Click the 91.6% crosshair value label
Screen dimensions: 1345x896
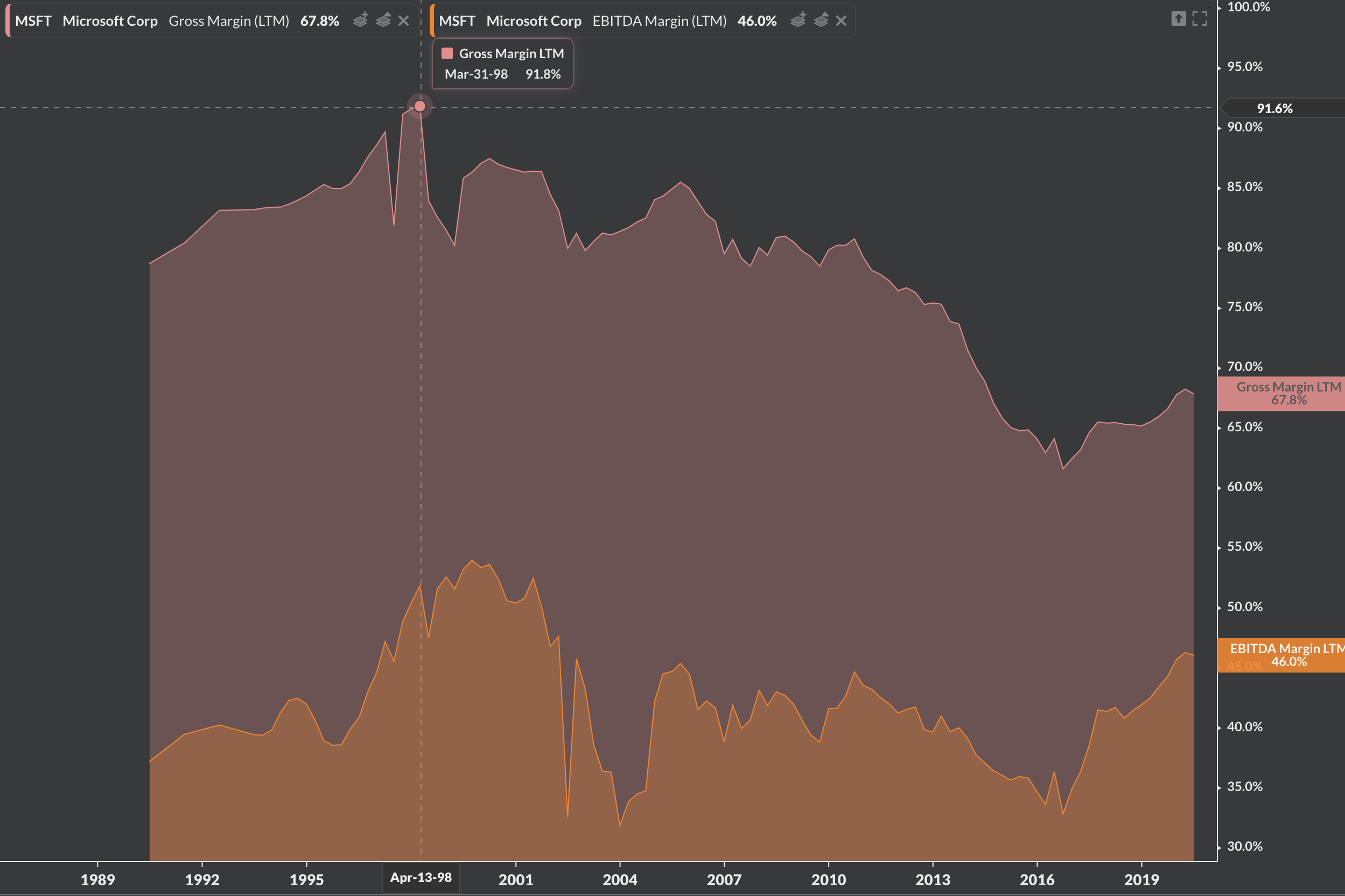click(1276, 109)
